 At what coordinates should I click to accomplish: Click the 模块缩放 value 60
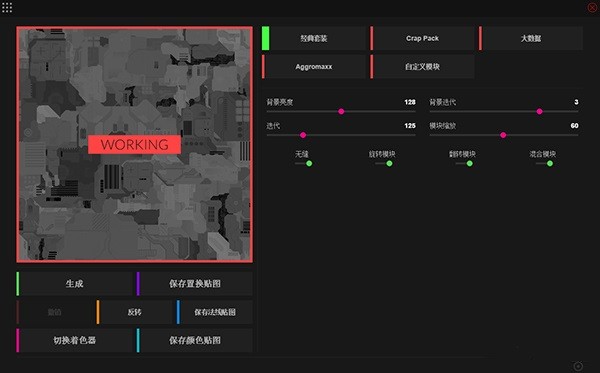coord(574,126)
